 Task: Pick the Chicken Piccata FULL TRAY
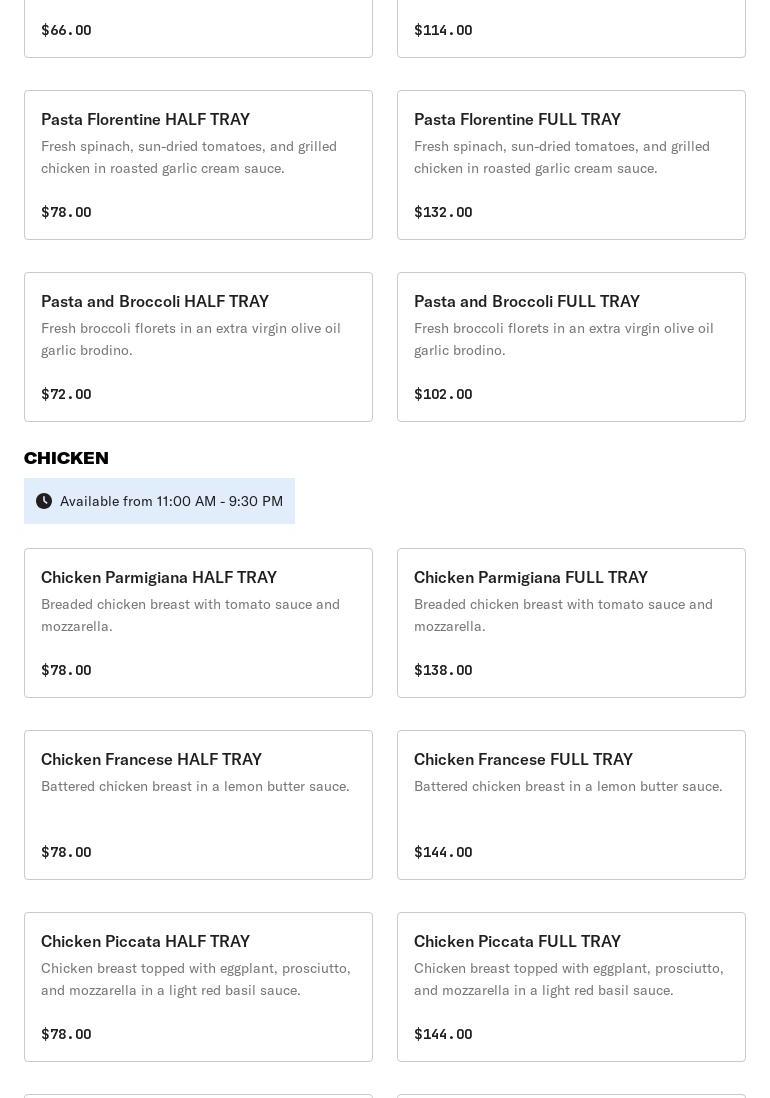(x=571, y=987)
